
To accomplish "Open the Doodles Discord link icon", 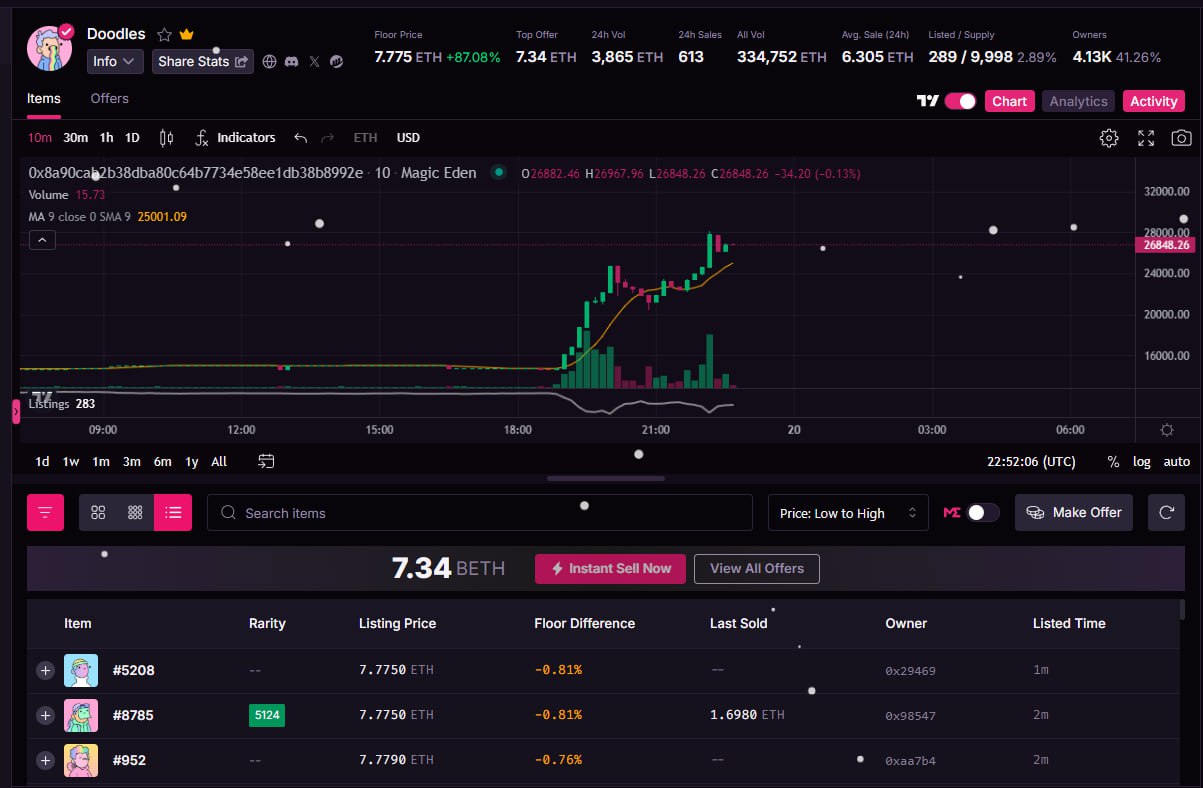I will (291, 62).
